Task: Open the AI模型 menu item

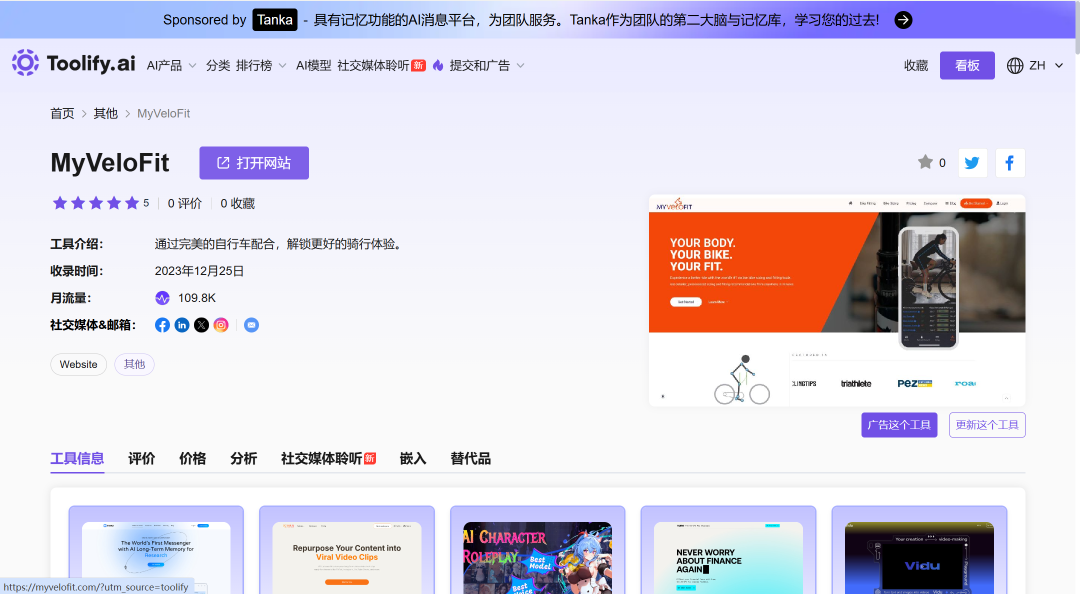Action: [313, 65]
